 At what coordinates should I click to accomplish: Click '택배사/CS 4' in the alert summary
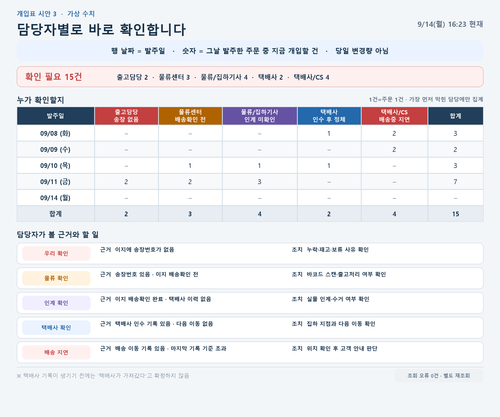[311, 77]
